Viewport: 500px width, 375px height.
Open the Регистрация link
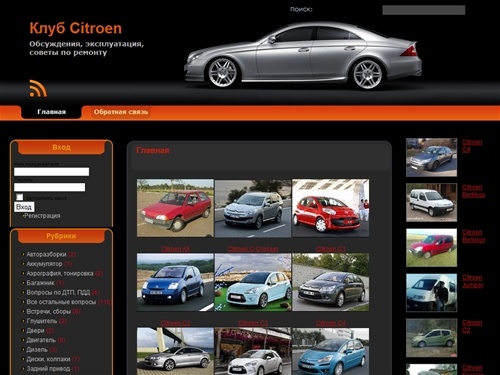pyautogui.click(x=42, y=216)
